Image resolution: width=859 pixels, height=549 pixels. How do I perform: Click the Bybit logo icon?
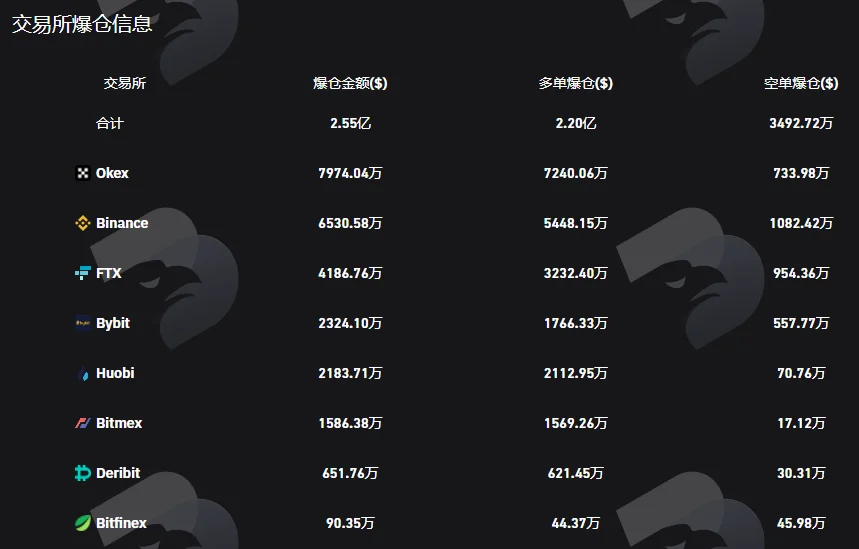83,323
